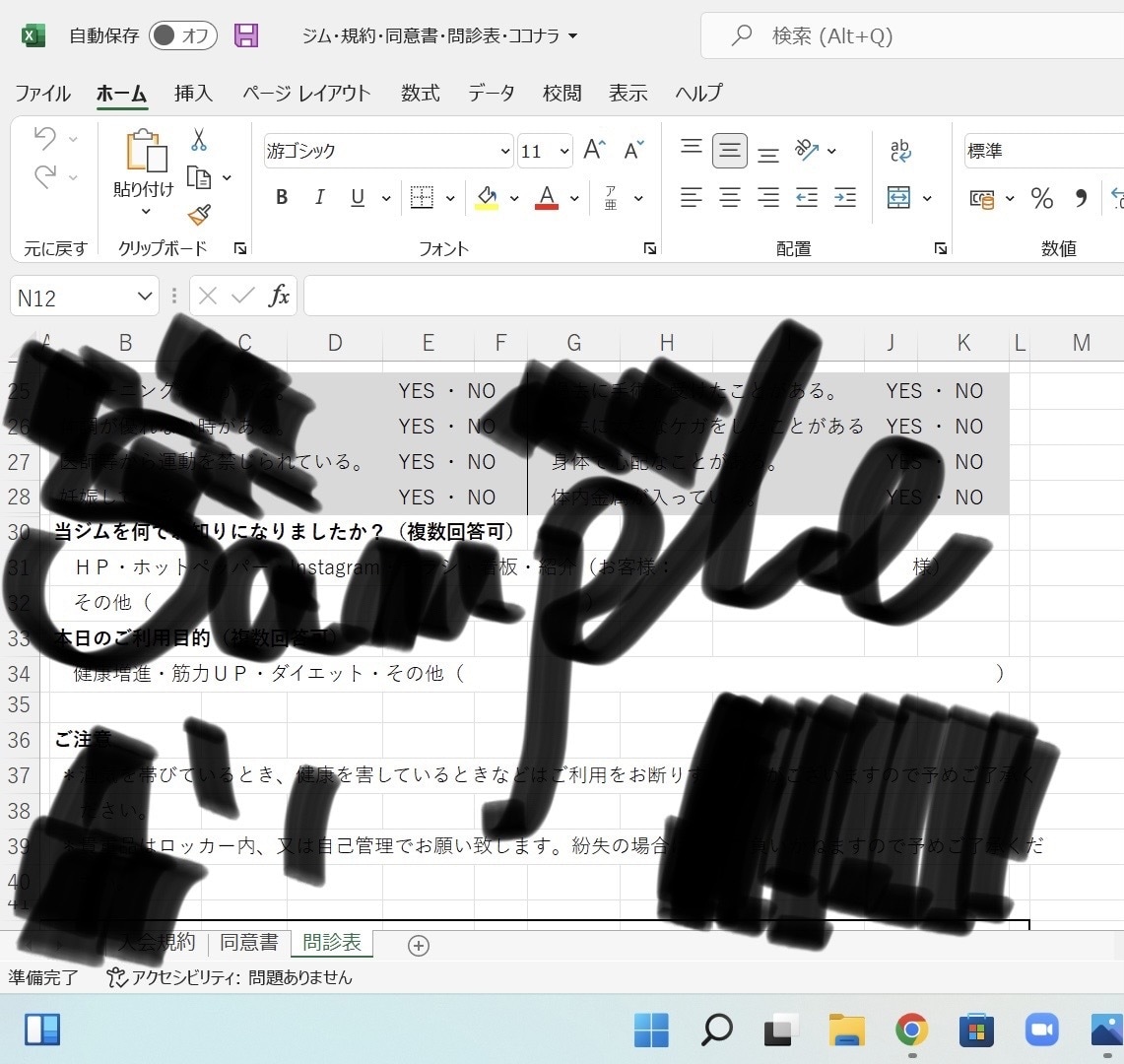
Task: Increase font size with large A icon
Action: 594,150
